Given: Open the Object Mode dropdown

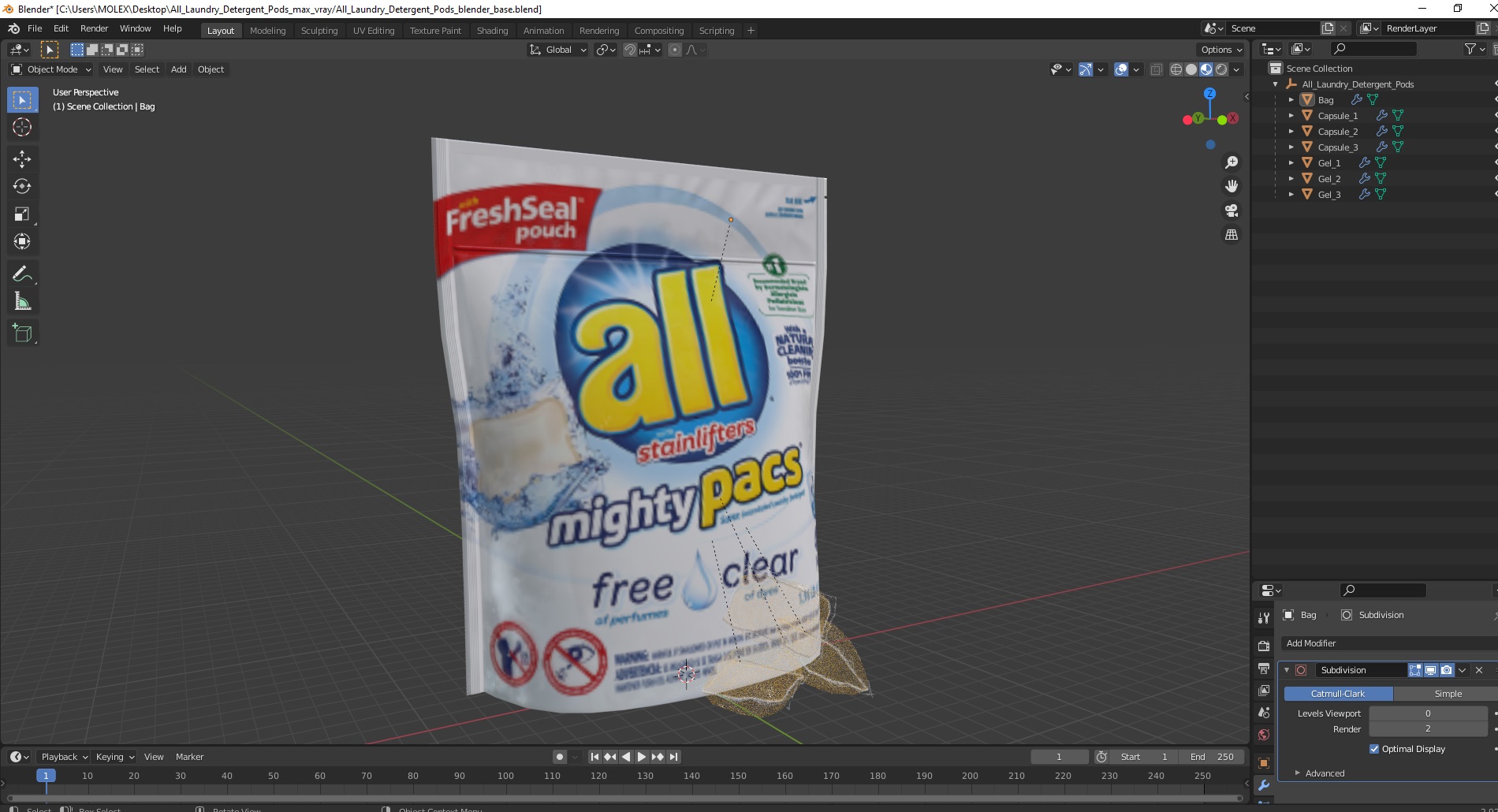Looking at the screenshot, I should point(51,69).
